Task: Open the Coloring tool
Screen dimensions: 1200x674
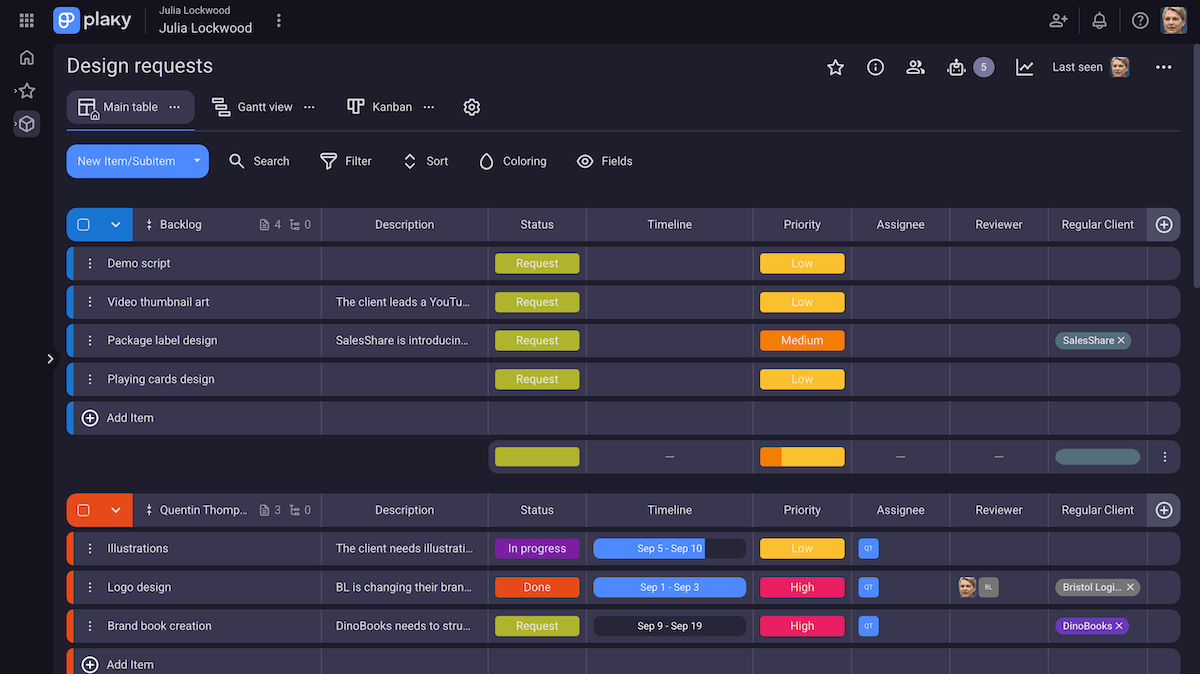Action: click(512, 161)
